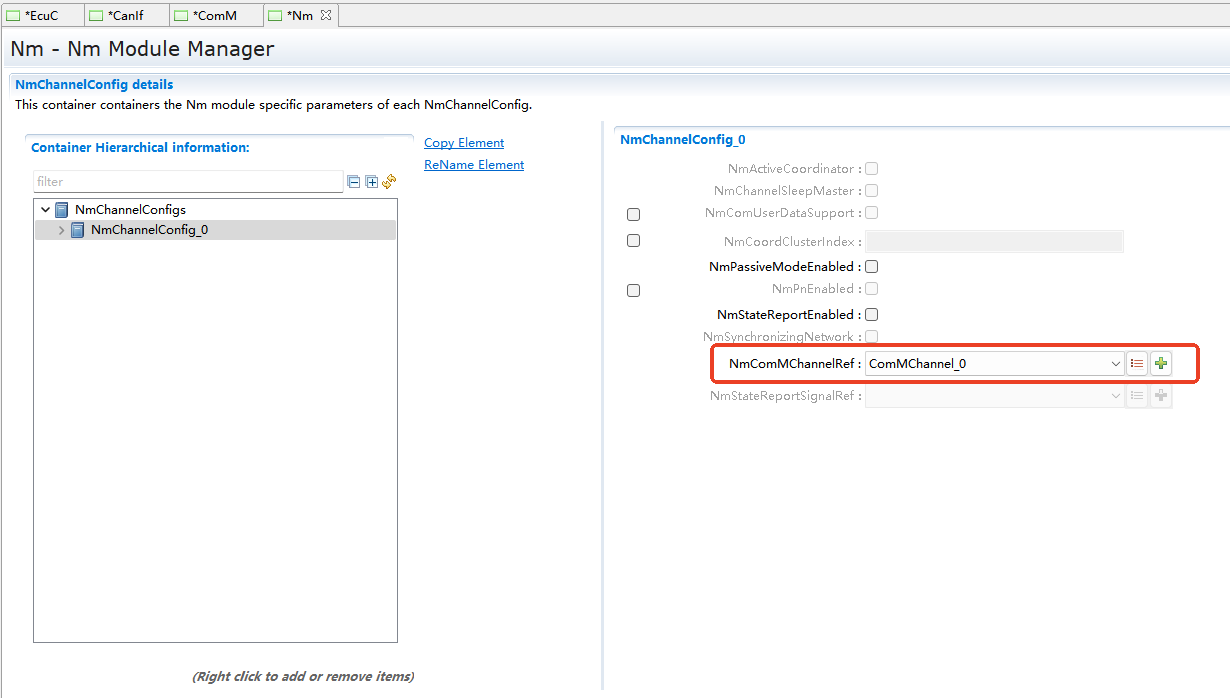The width and height of the screenshot is (1230, 698).
Task: Click the collapse all tree icon
Action: click(353, 182)
